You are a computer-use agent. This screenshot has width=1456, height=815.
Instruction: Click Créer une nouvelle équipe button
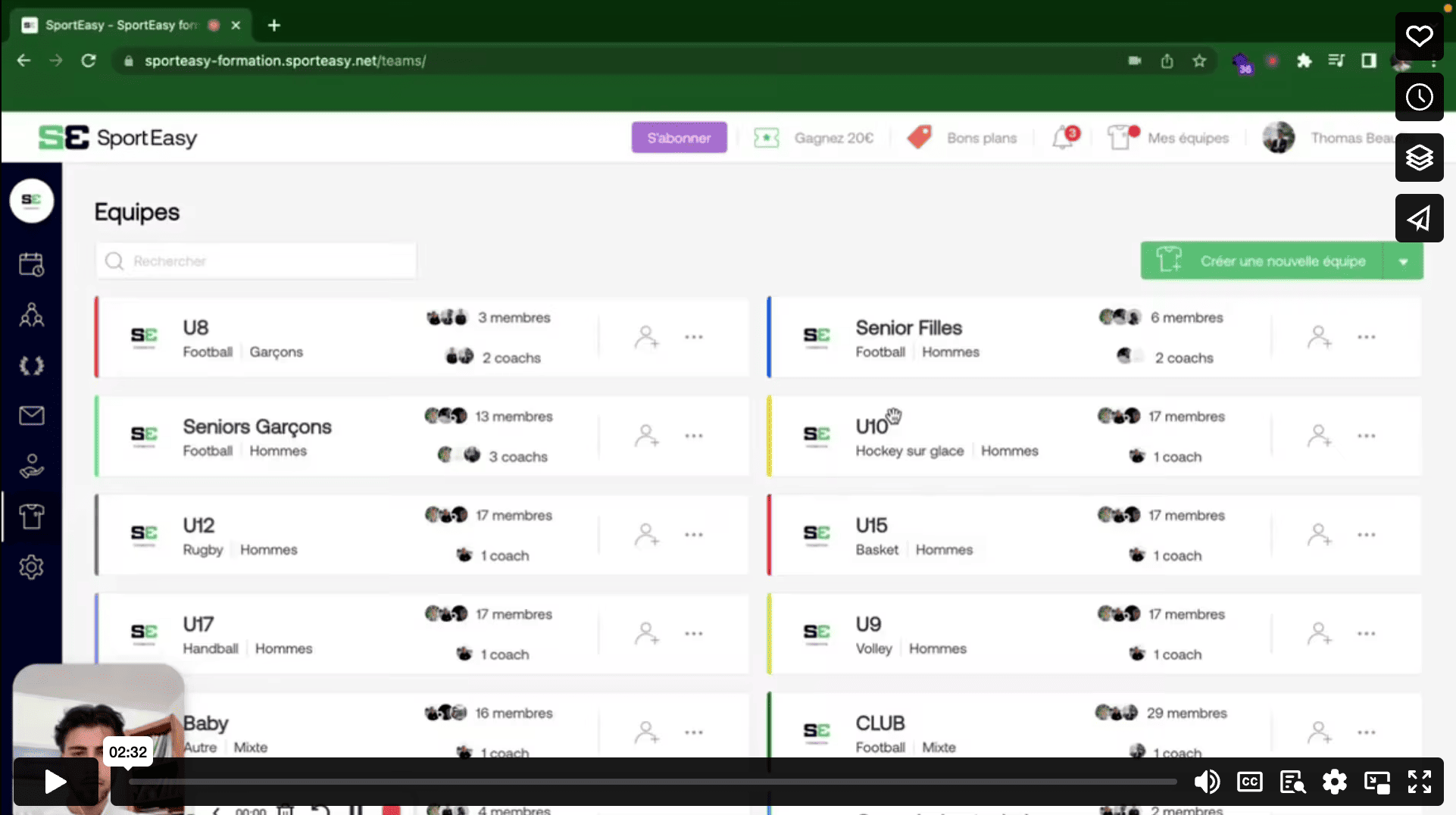click(1263, 261)
